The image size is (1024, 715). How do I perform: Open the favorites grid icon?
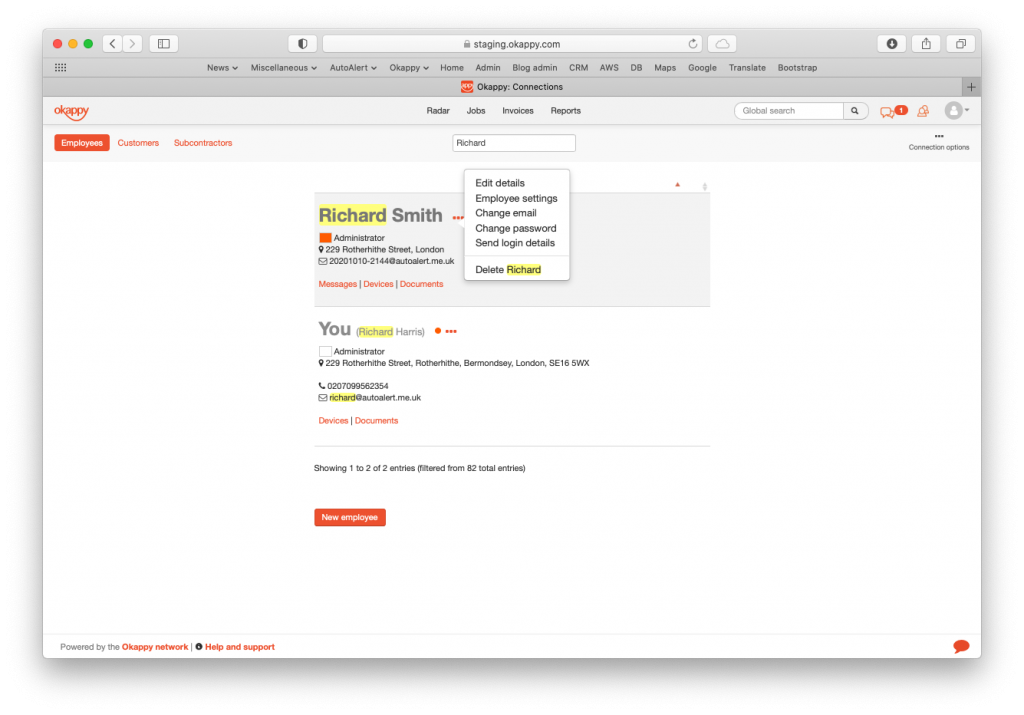[61, 67]
